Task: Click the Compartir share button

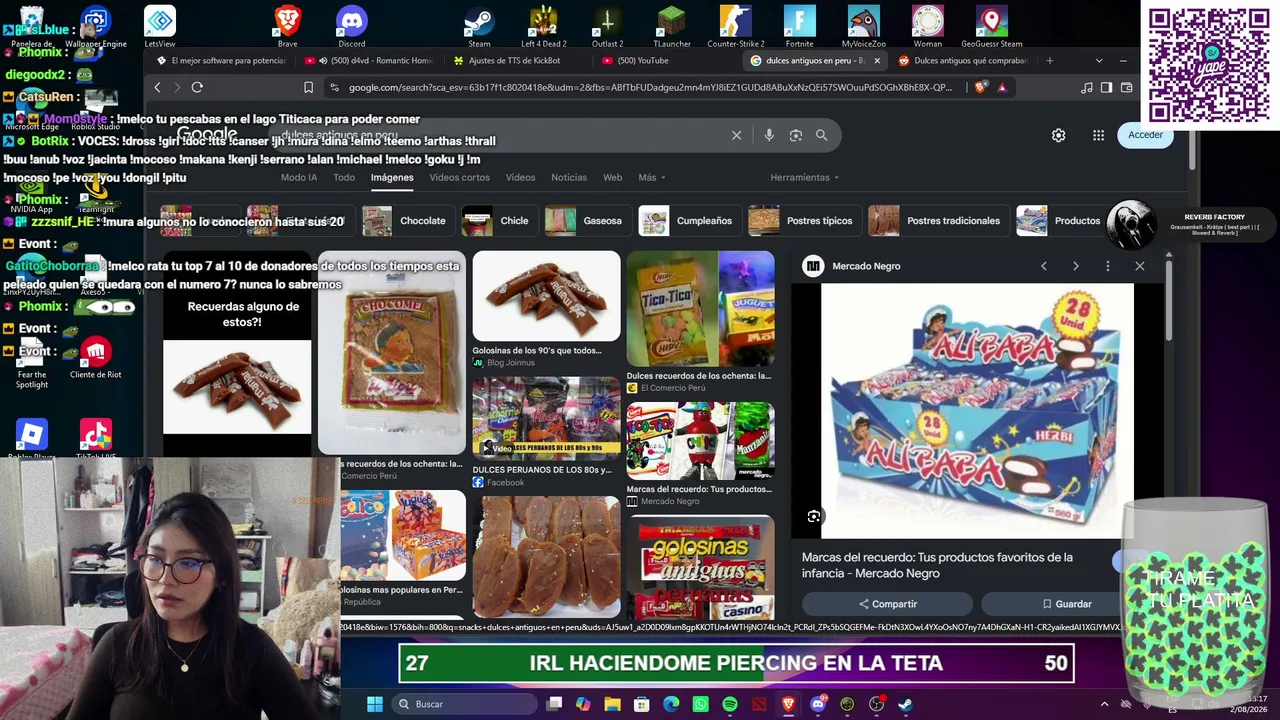Action: 887,604
